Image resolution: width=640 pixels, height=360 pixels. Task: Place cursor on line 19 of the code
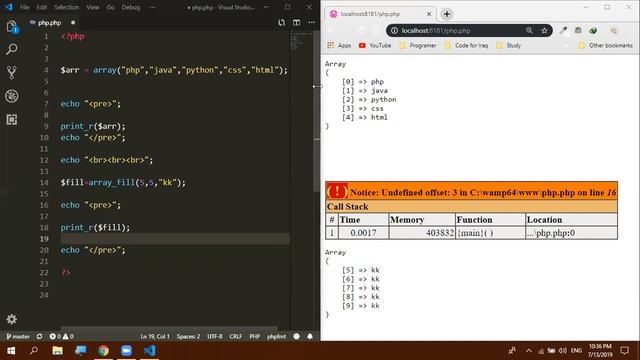175,239
